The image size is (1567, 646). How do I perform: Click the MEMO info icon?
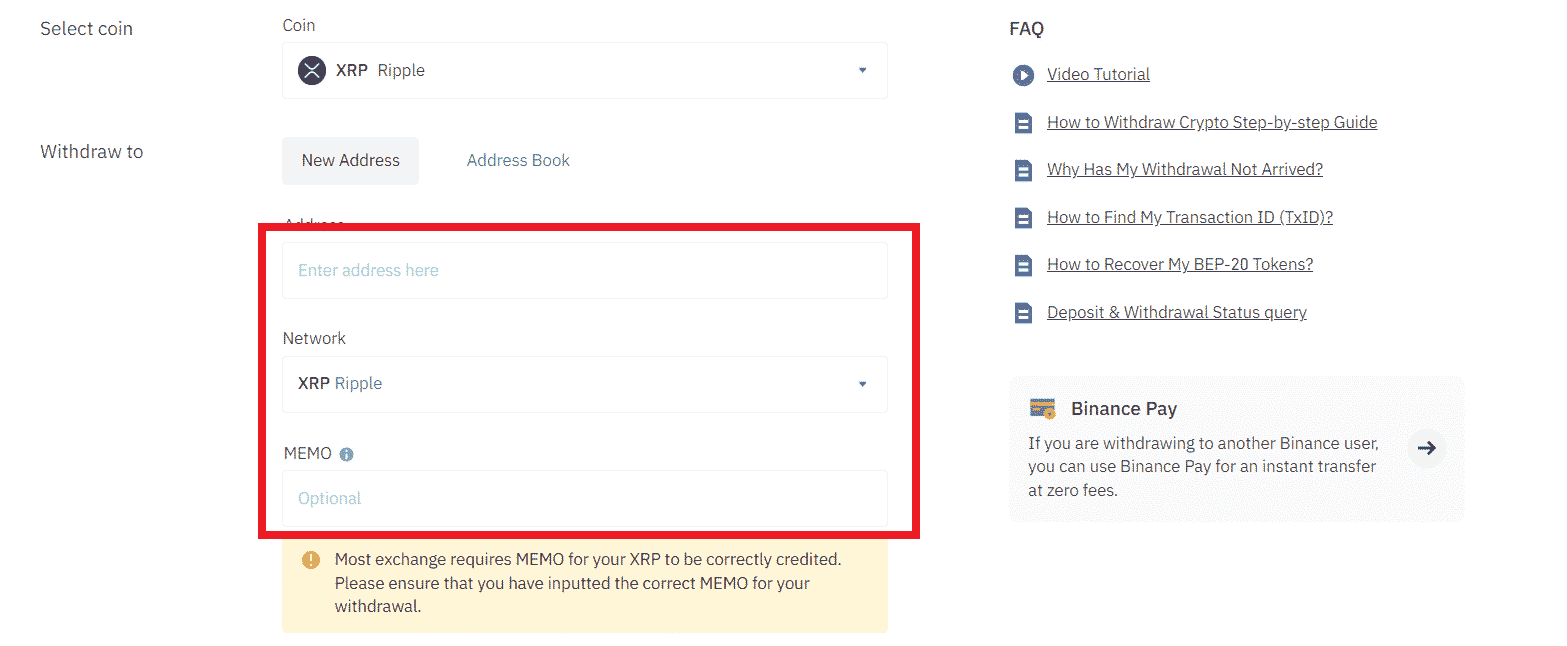(x=346, y=454)
